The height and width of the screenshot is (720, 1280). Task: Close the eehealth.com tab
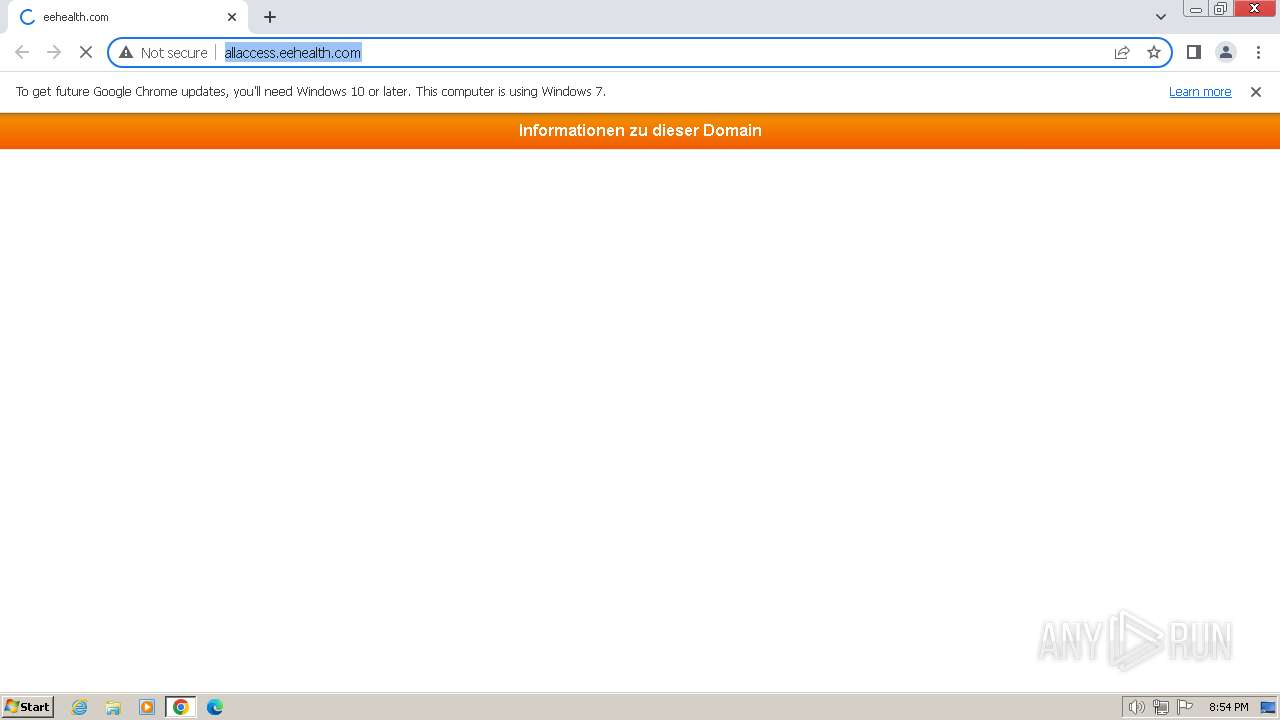tap(232, 17)
